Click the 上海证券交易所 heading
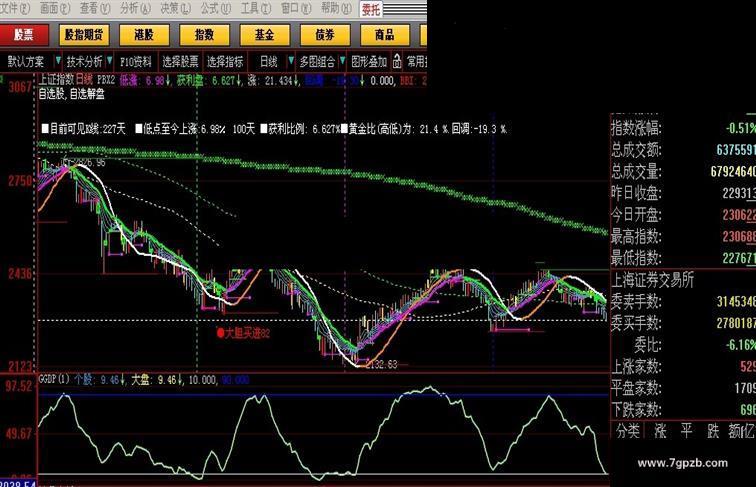This screenshot has width=756, height=487. 652,280
